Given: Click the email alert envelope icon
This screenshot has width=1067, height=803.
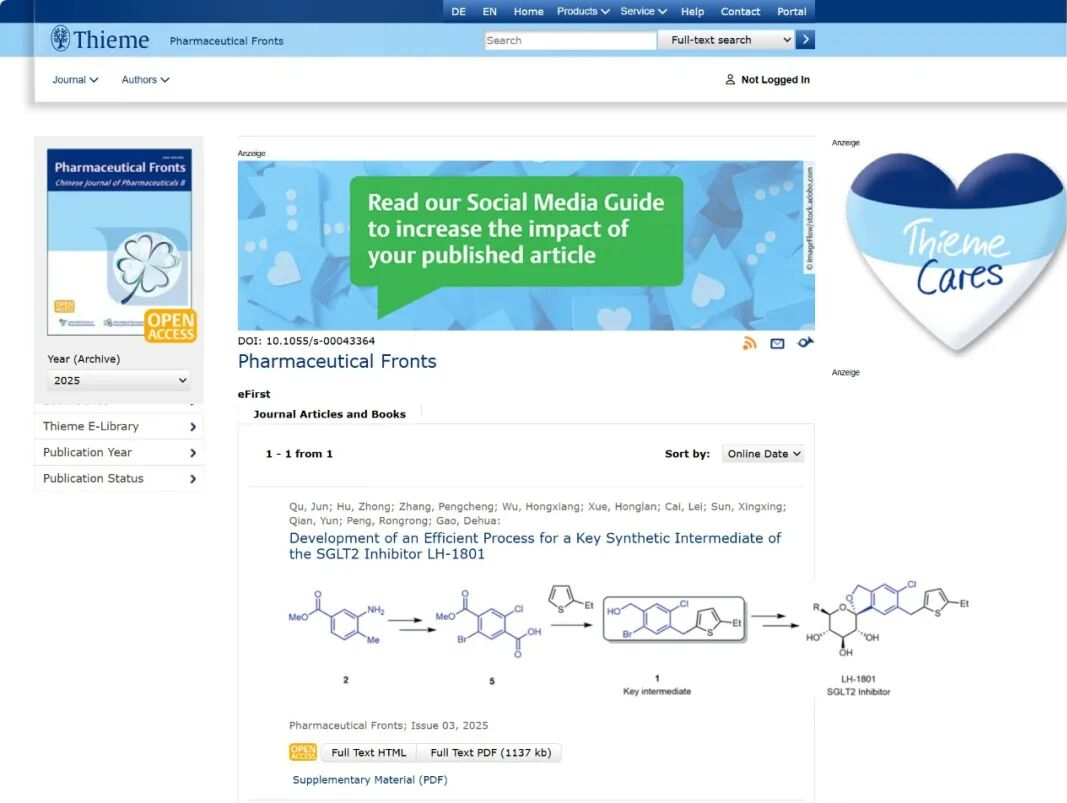Looking at the screenshot, I should tap(777, 344).
